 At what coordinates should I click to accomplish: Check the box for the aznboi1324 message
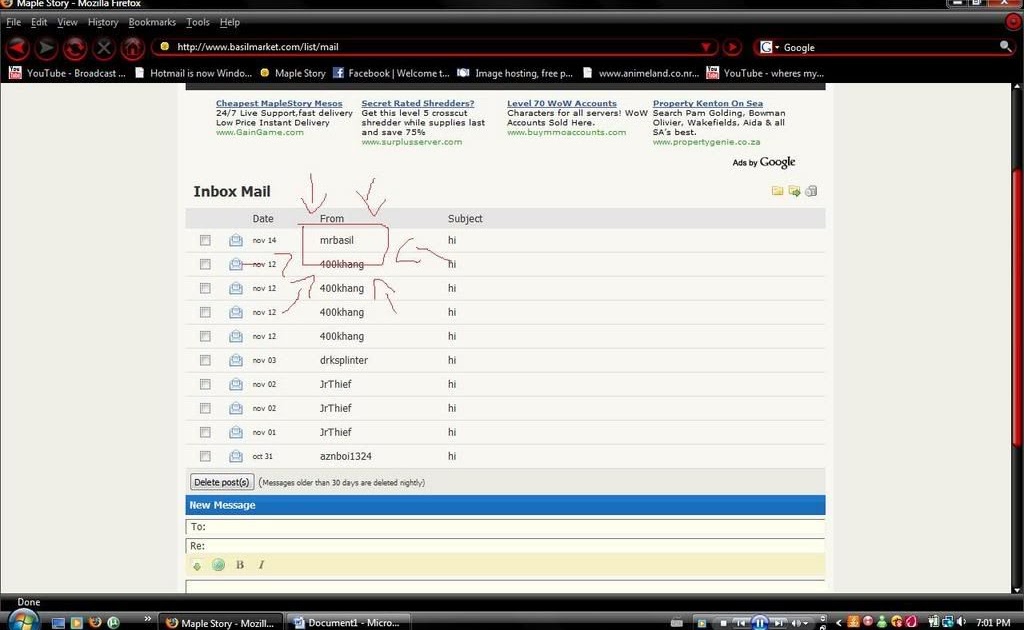205,456
